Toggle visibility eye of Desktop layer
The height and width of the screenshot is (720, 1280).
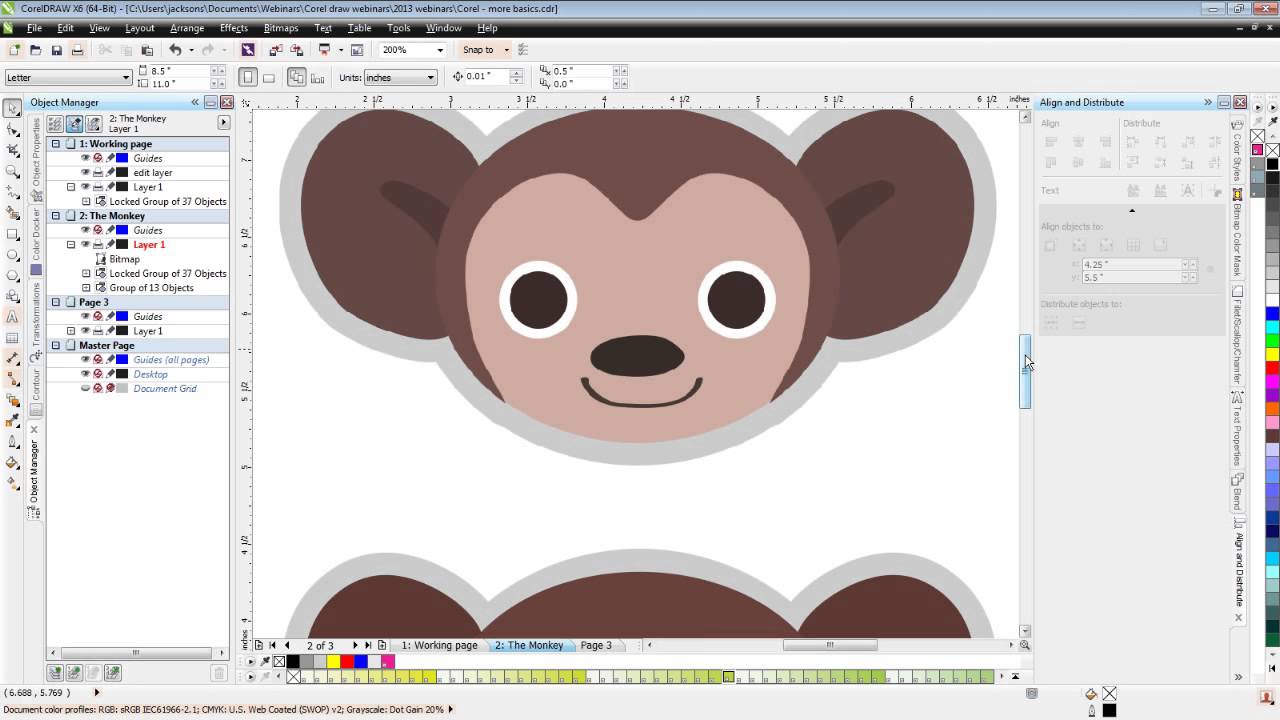click(x=85, y=374)
